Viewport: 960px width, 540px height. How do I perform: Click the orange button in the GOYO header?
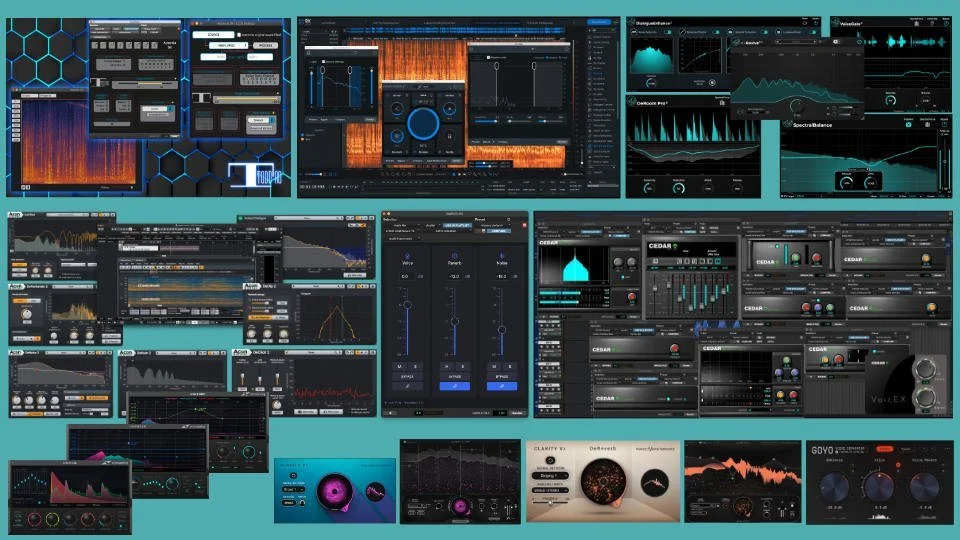885,449
